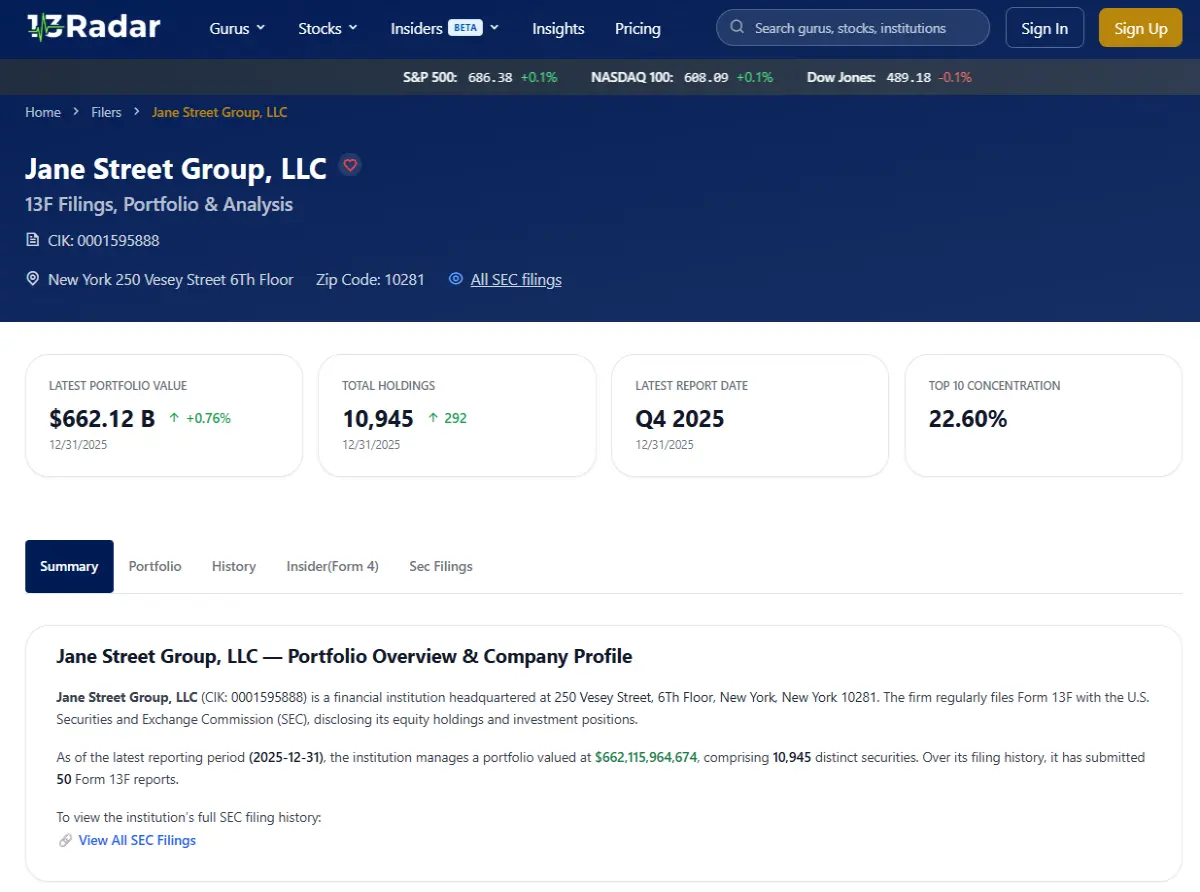Click the Latest Report Date card
The height and width of the screenshot is (892, 1200).
pyautogui.click(x=750, y=415)
